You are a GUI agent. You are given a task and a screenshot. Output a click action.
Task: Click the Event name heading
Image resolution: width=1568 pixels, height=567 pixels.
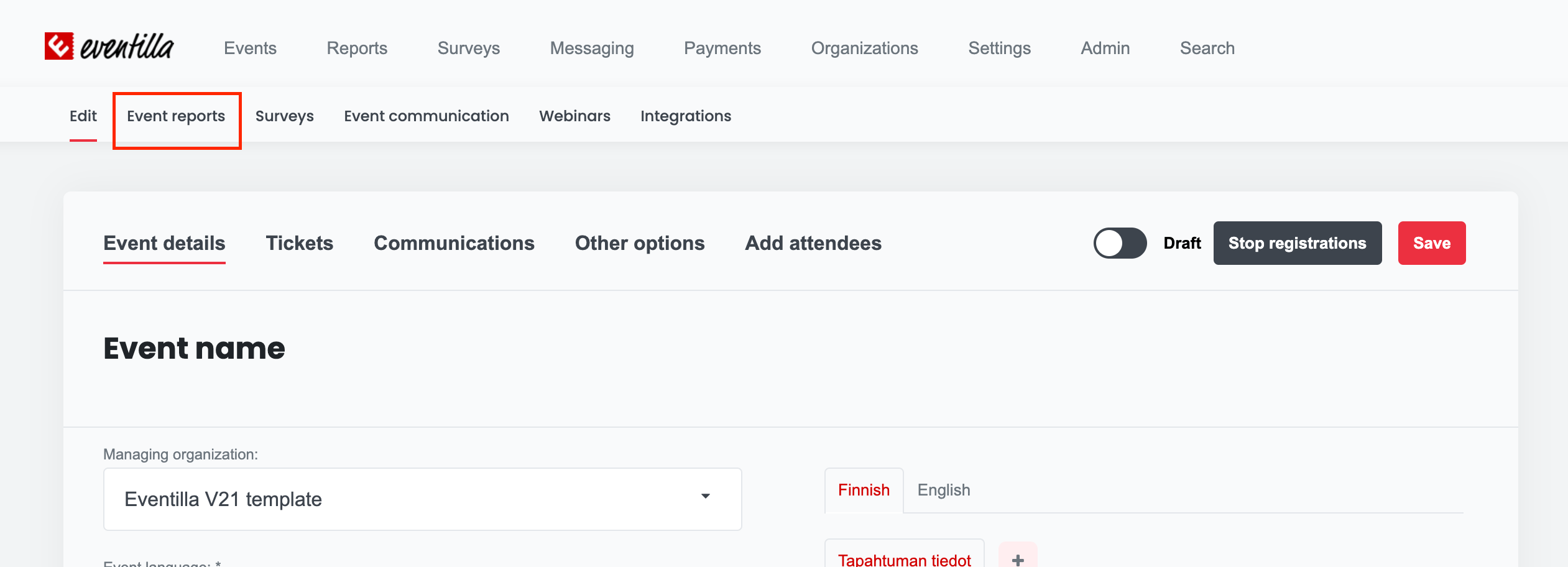pyautogui.click(x=194, y=348)
